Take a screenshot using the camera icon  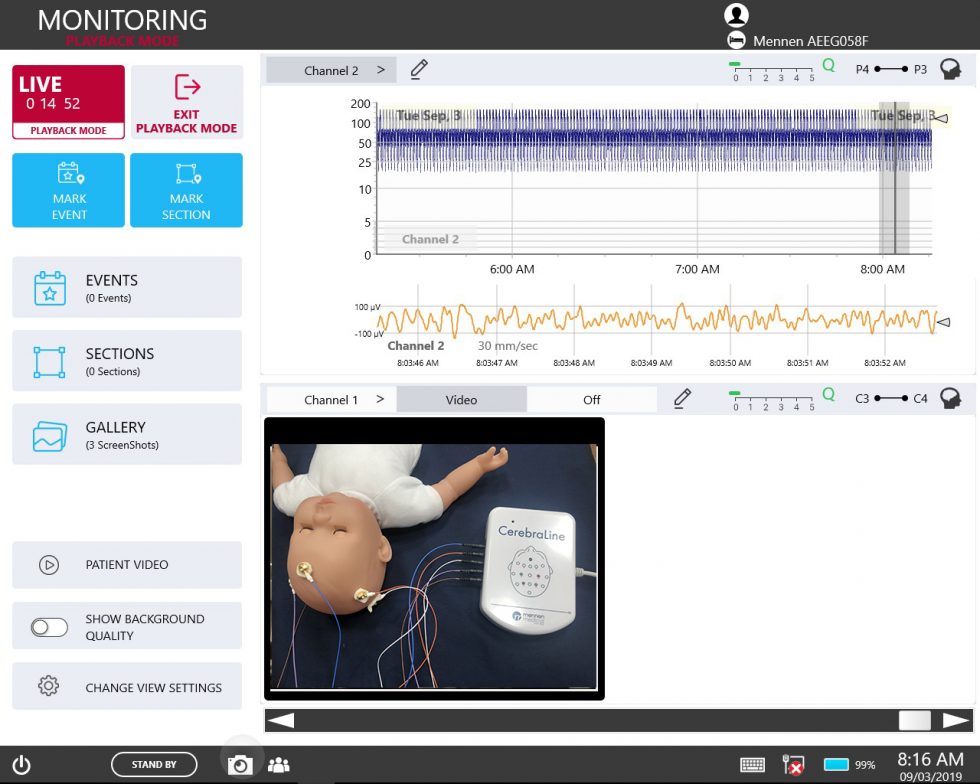pos(240,763)
